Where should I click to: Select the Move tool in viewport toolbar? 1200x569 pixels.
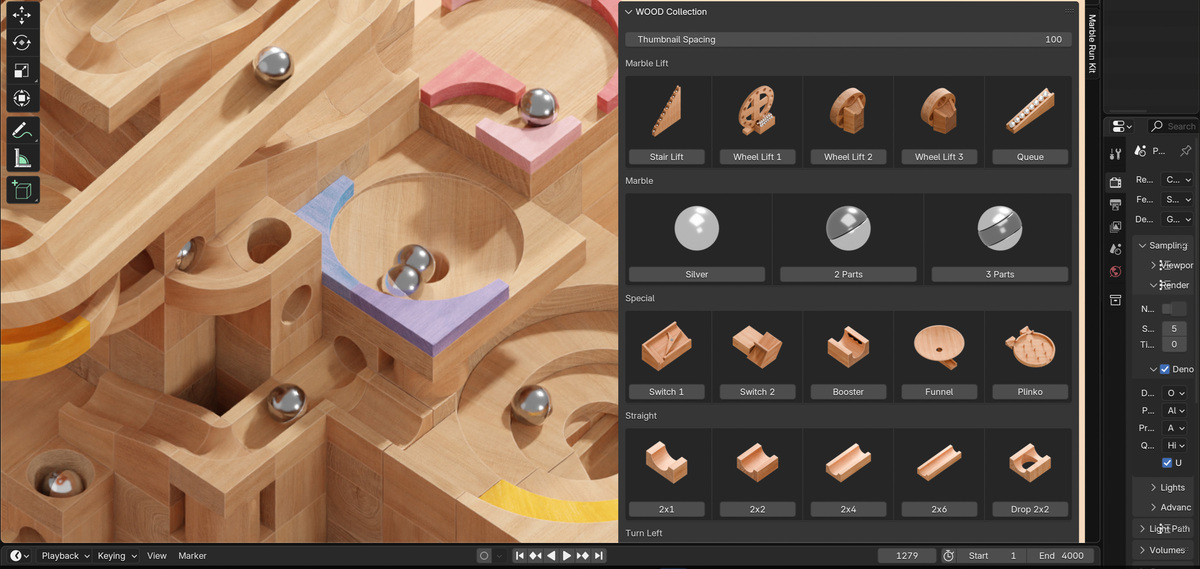22,16
